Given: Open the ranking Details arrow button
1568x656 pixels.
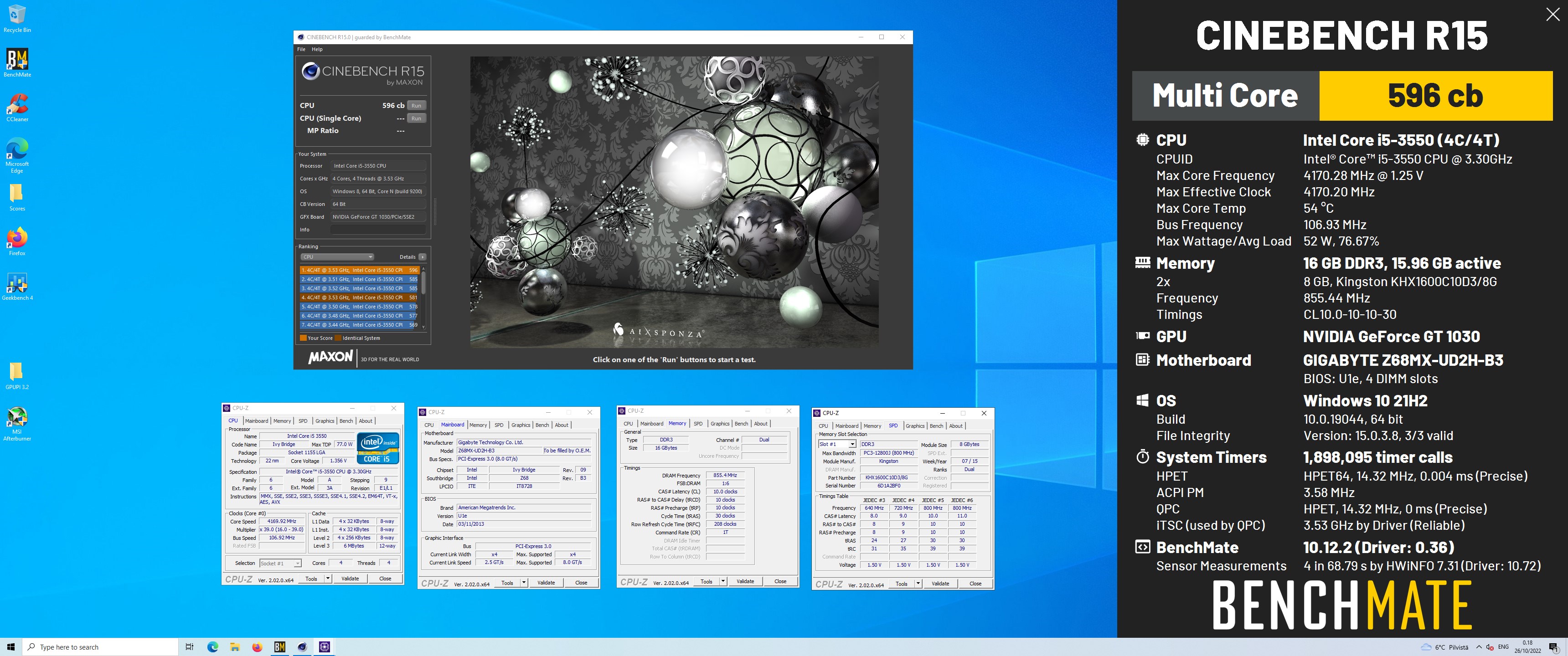Looking at the screenshot, I should click(423, 257).
